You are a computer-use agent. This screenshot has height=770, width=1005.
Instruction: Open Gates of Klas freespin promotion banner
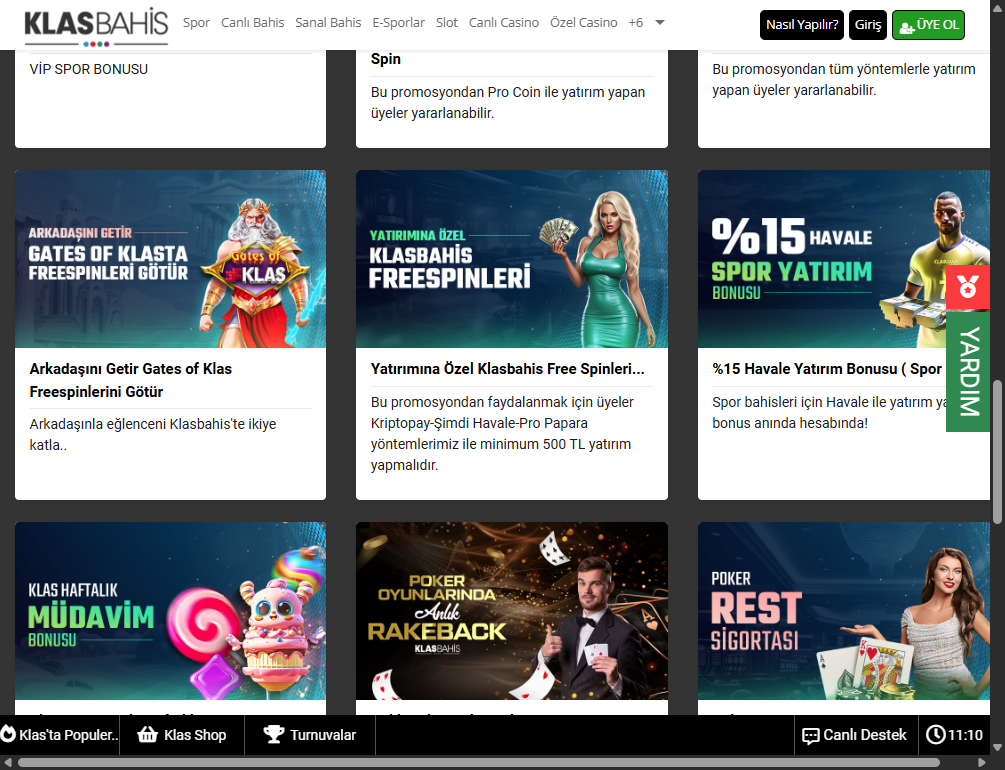click(170, 259)
